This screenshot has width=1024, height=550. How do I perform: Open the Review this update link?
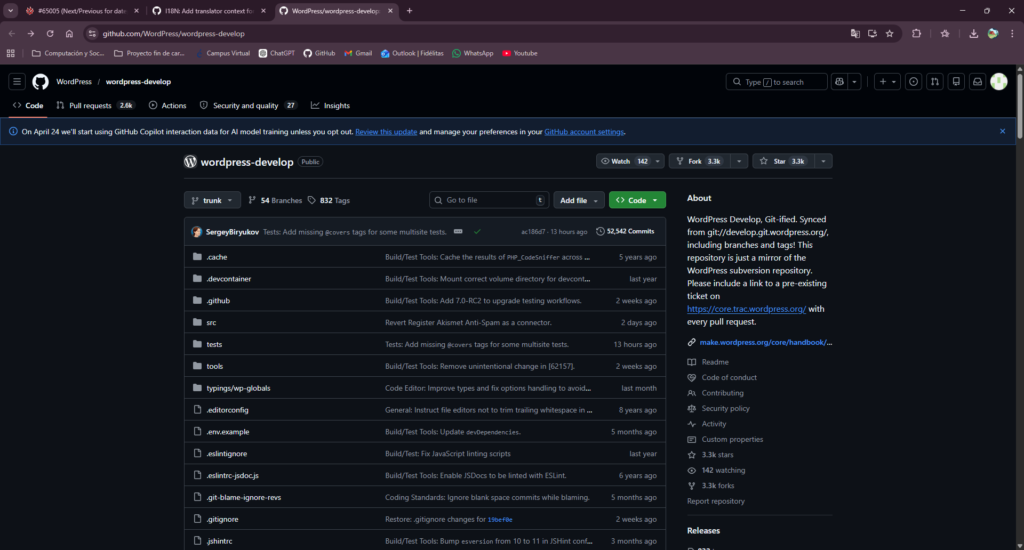386,132
